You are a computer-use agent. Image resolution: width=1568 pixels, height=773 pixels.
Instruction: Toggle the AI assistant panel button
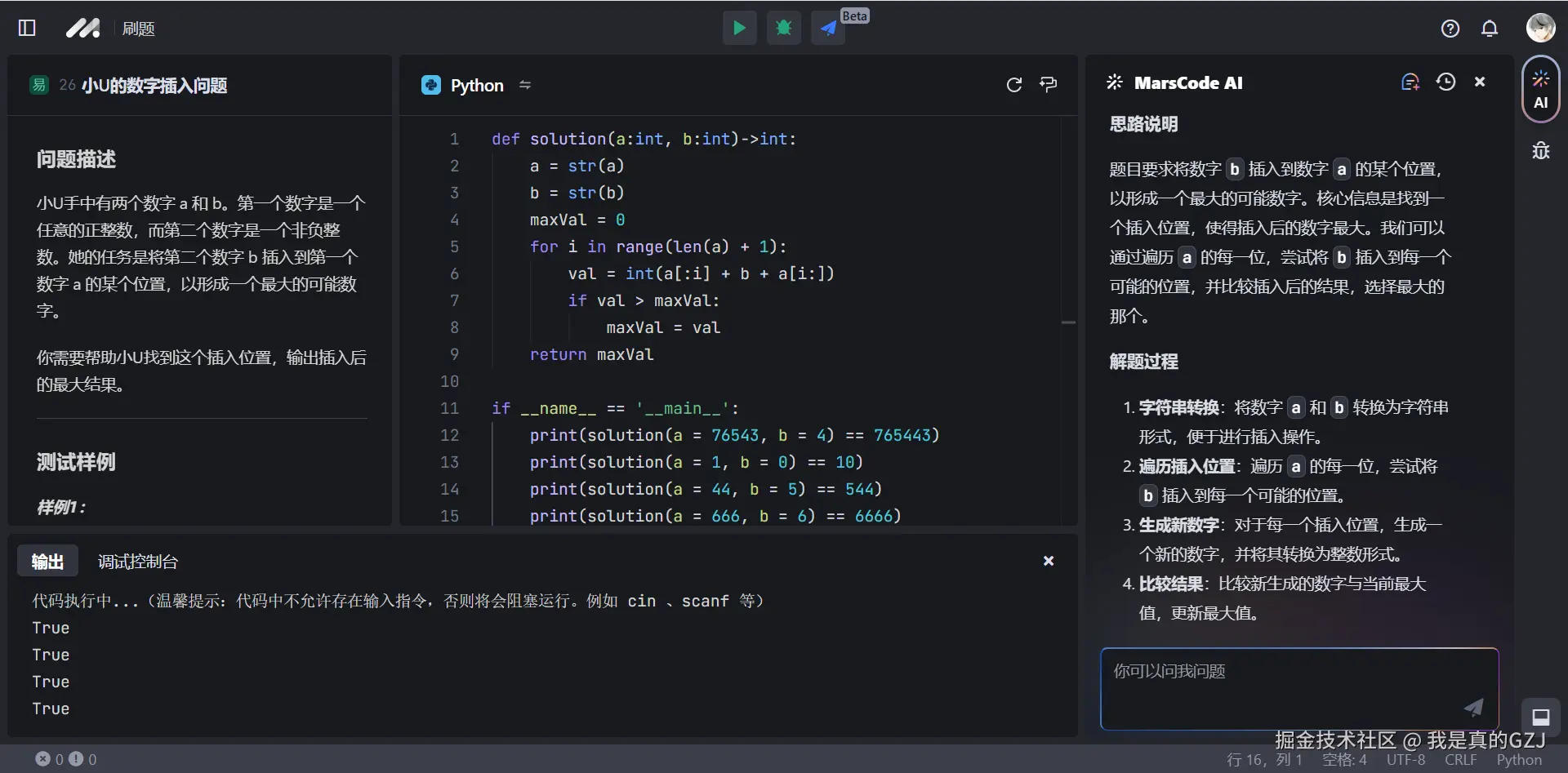pos(1540,88)
